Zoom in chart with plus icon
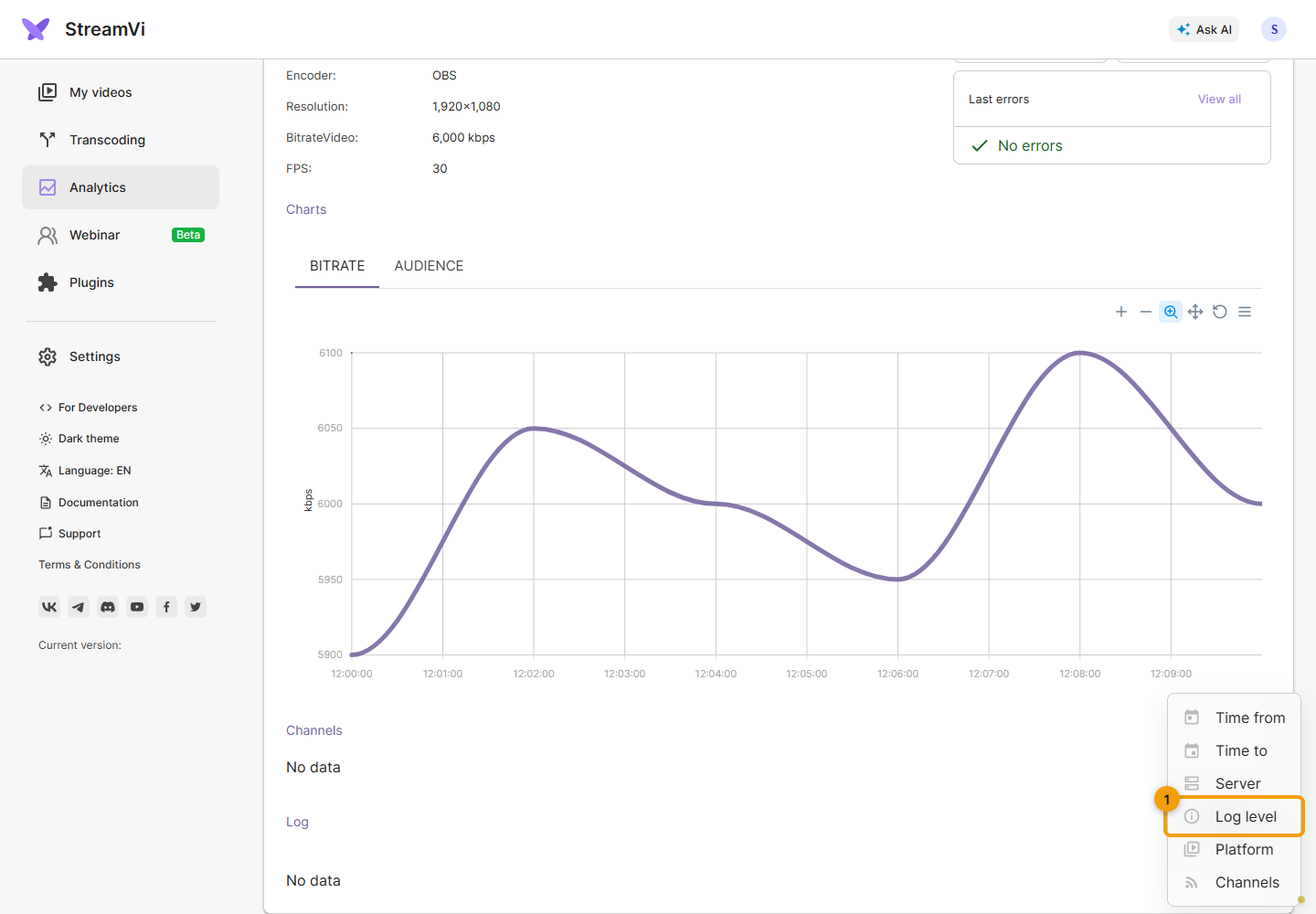The image size is (1316, 914). point(1121,312)
